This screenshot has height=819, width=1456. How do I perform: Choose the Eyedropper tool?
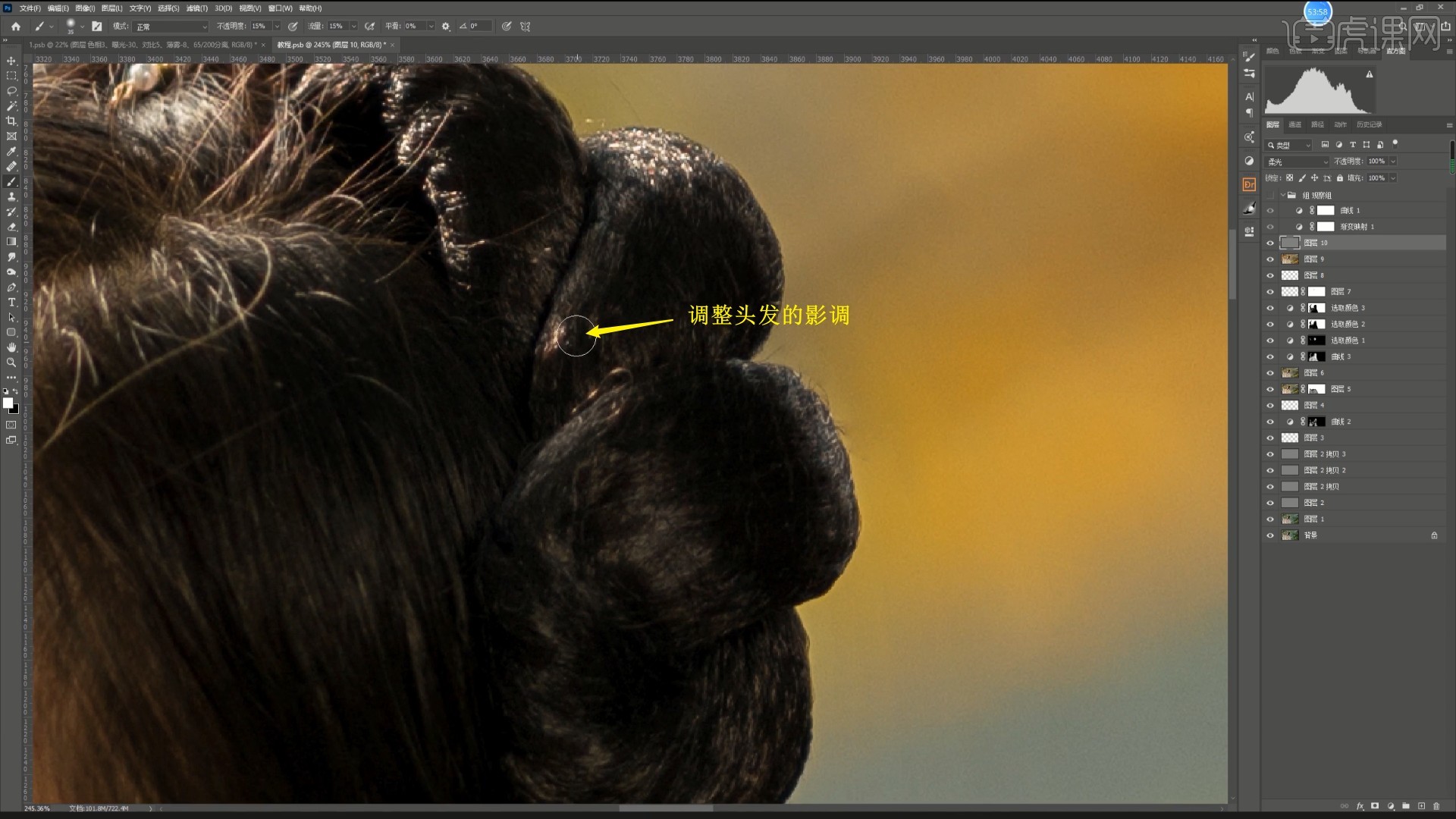[11, 152]
